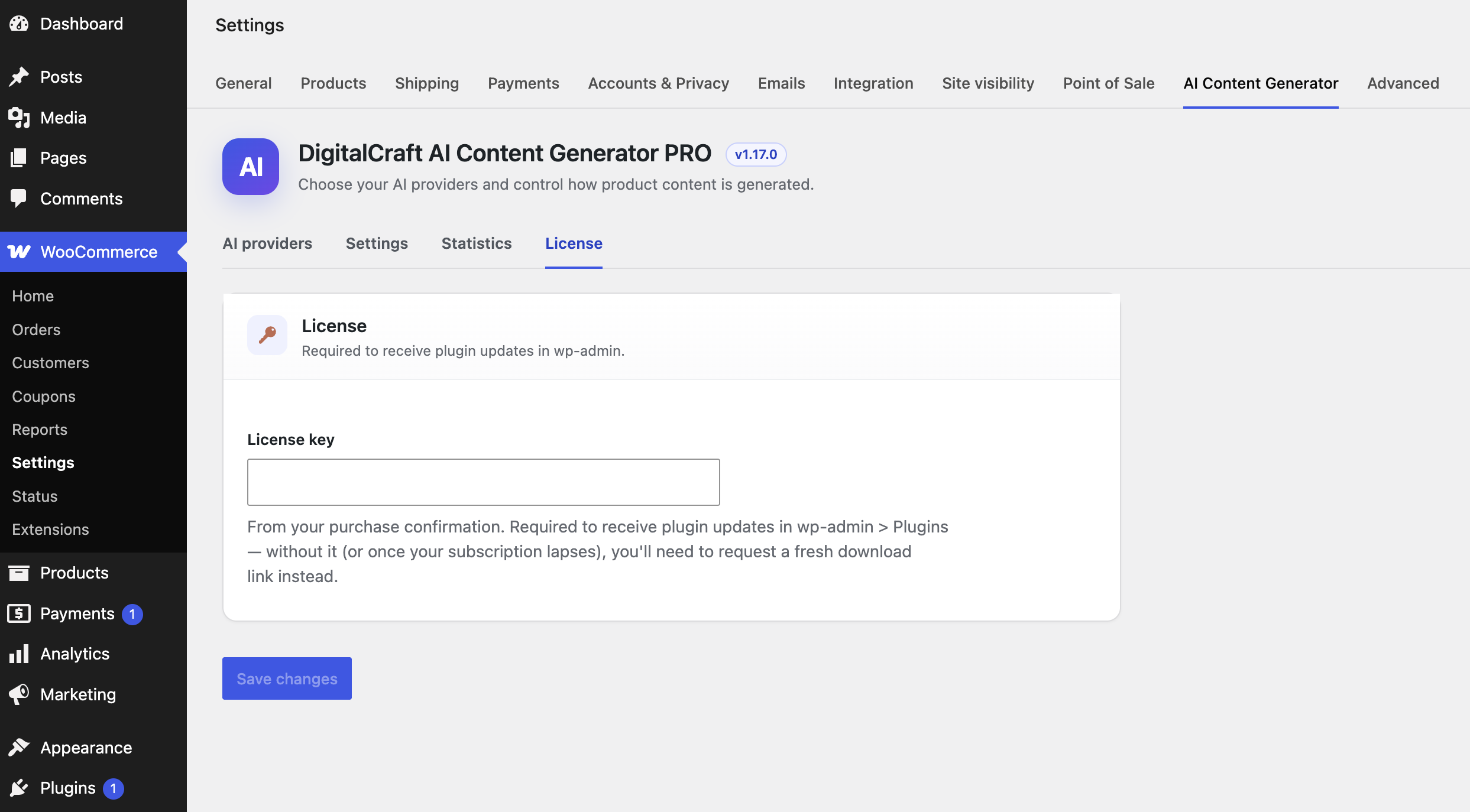Screen dimensions: 1470x812
Task: Click the purple AI plugin logo
Action: [x=251, y=167]
